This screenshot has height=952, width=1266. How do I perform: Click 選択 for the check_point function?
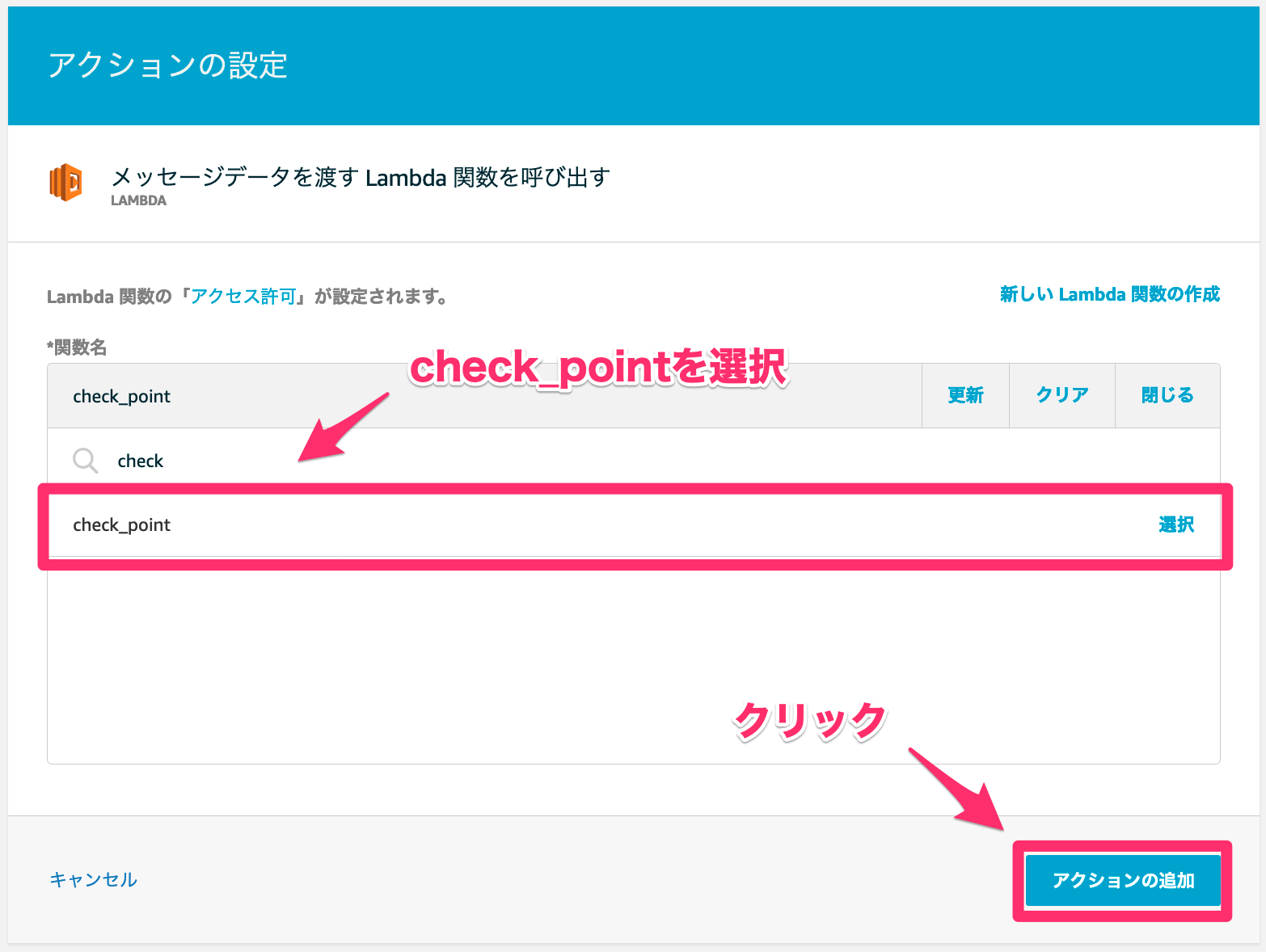[x=1176, y=525]
